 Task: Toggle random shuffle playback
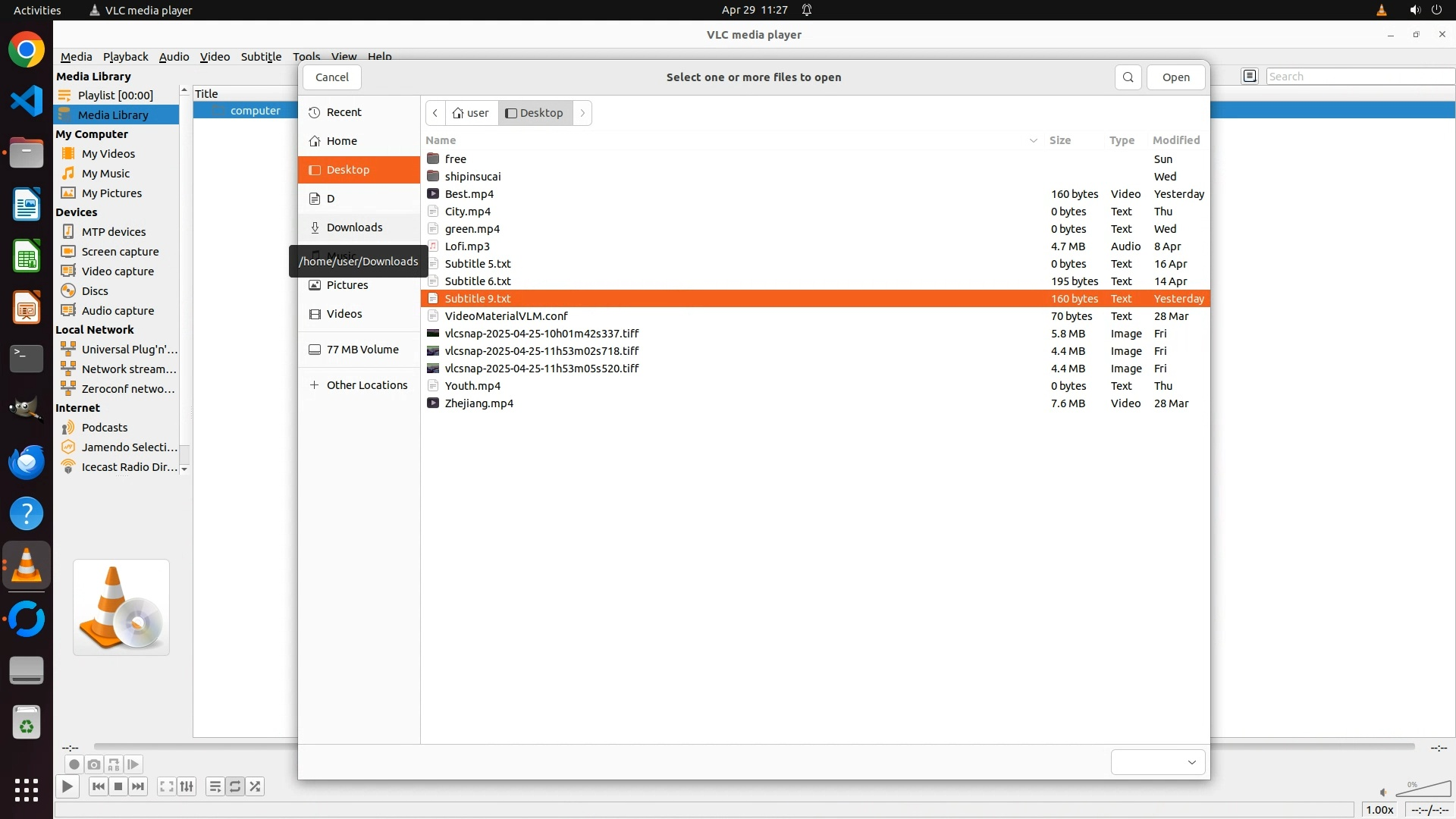[x=256, y=786]
